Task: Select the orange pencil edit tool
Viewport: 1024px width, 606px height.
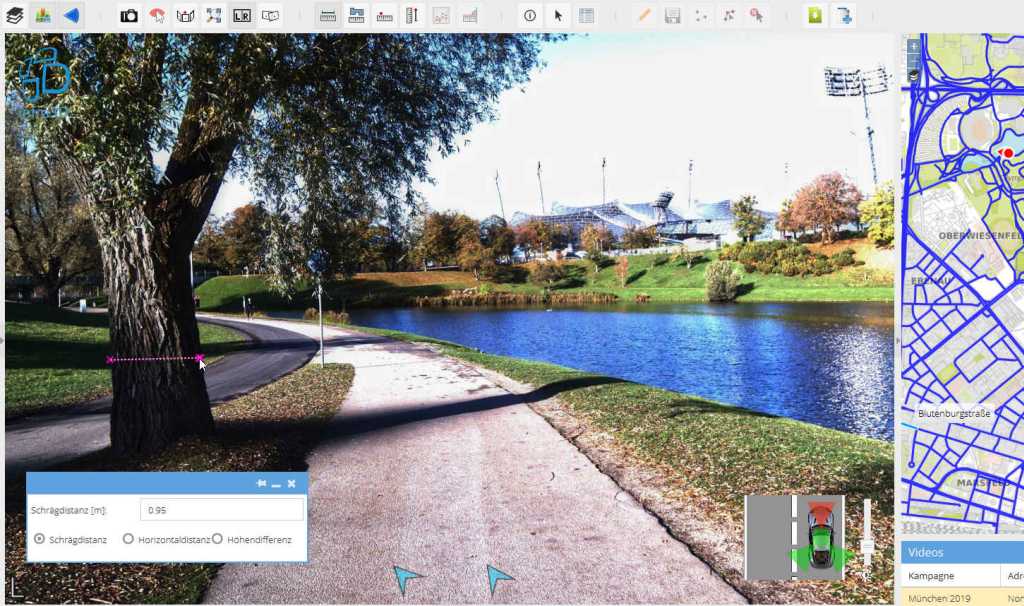Action: [644, 15]
